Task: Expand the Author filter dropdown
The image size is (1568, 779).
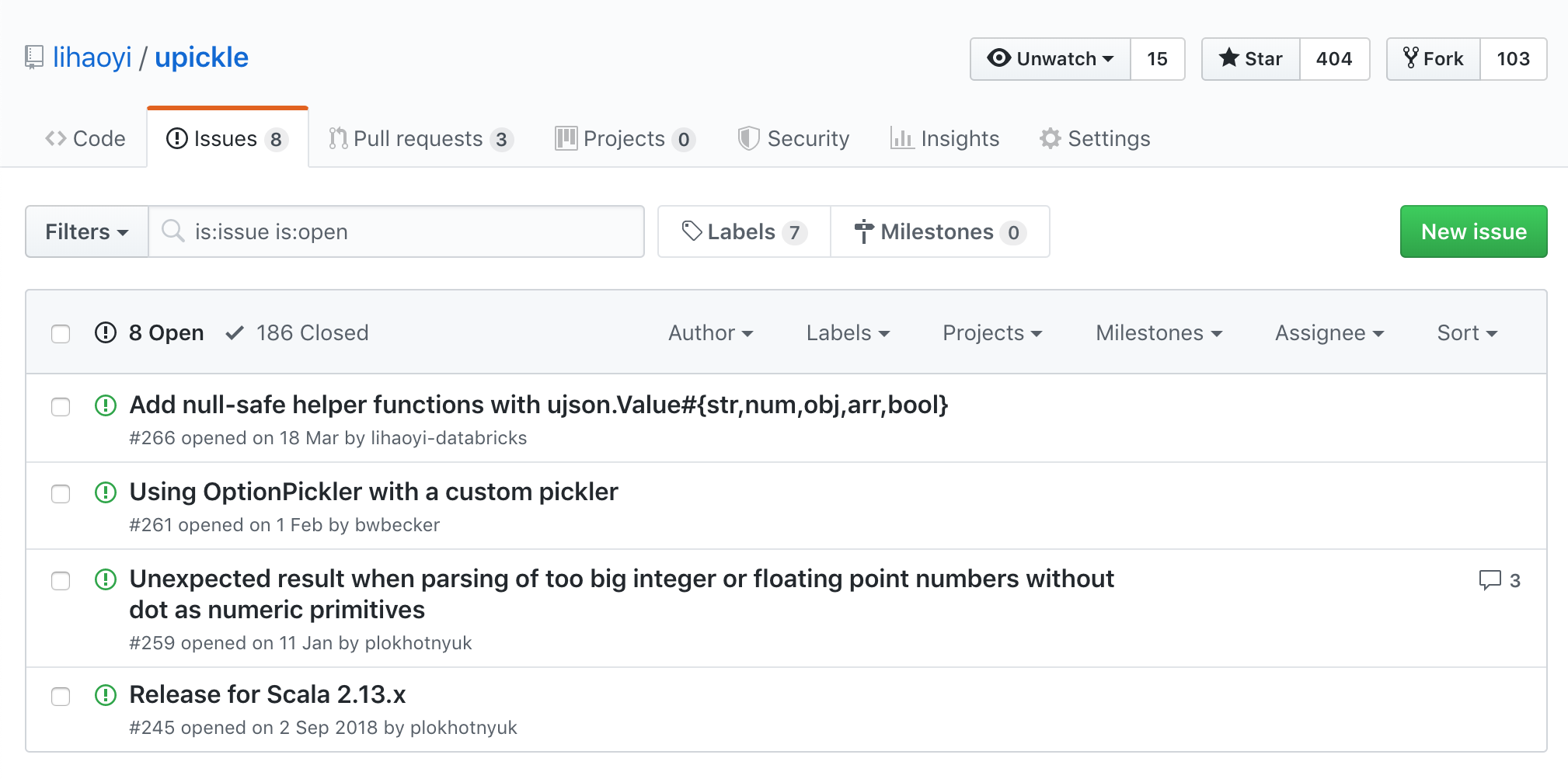Action: [710, 333]
